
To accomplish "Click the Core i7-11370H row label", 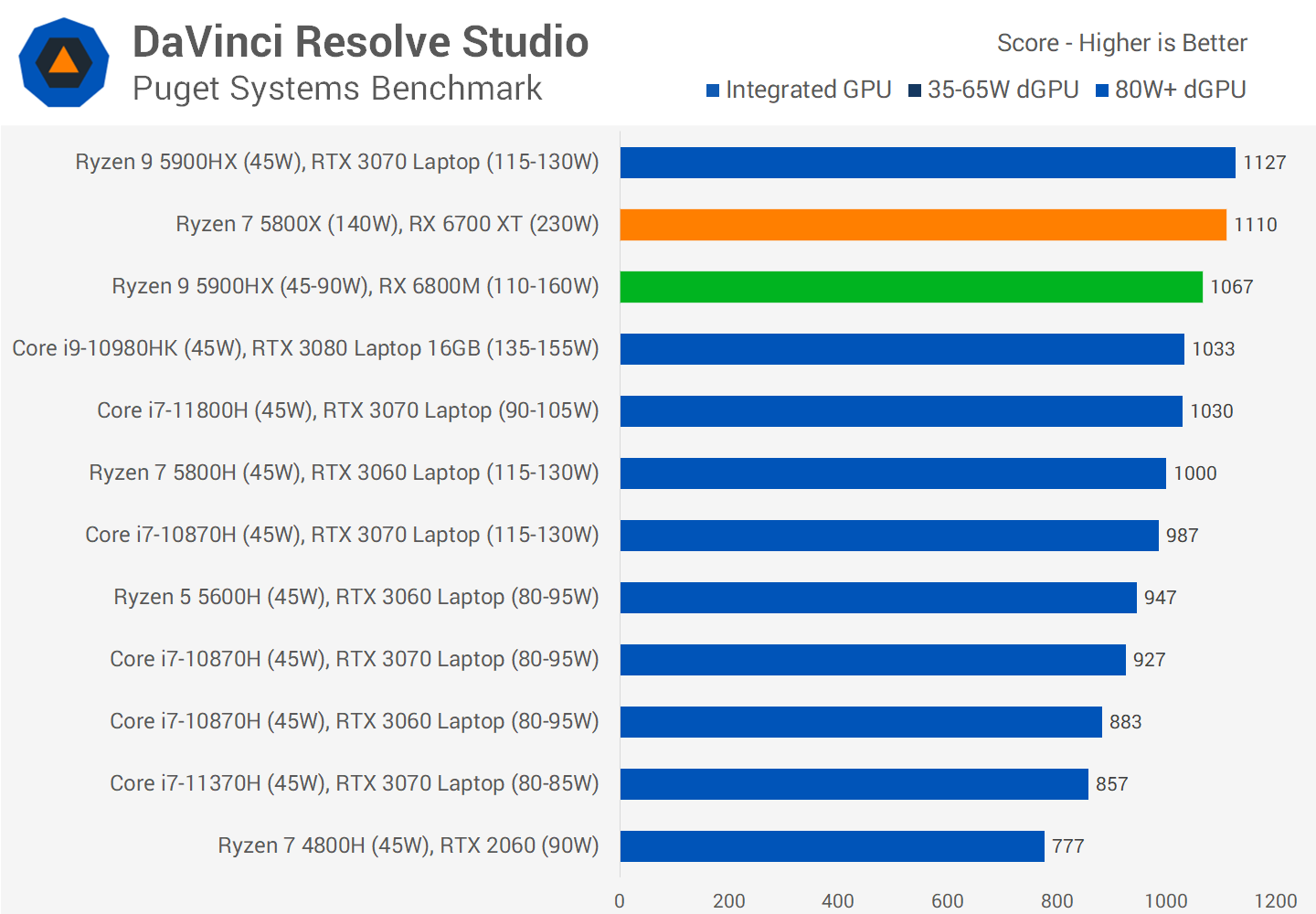I will point(354,784).
